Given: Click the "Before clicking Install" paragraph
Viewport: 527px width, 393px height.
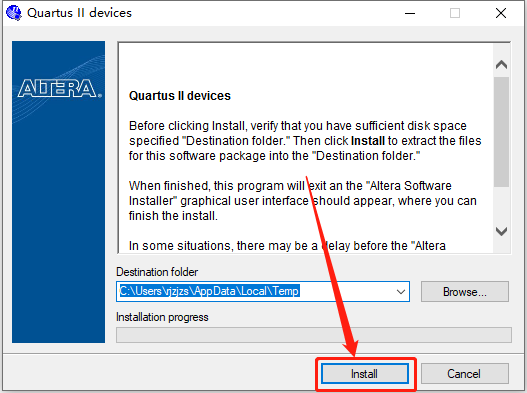Looking at the screenshot, I should pos(305,141).
